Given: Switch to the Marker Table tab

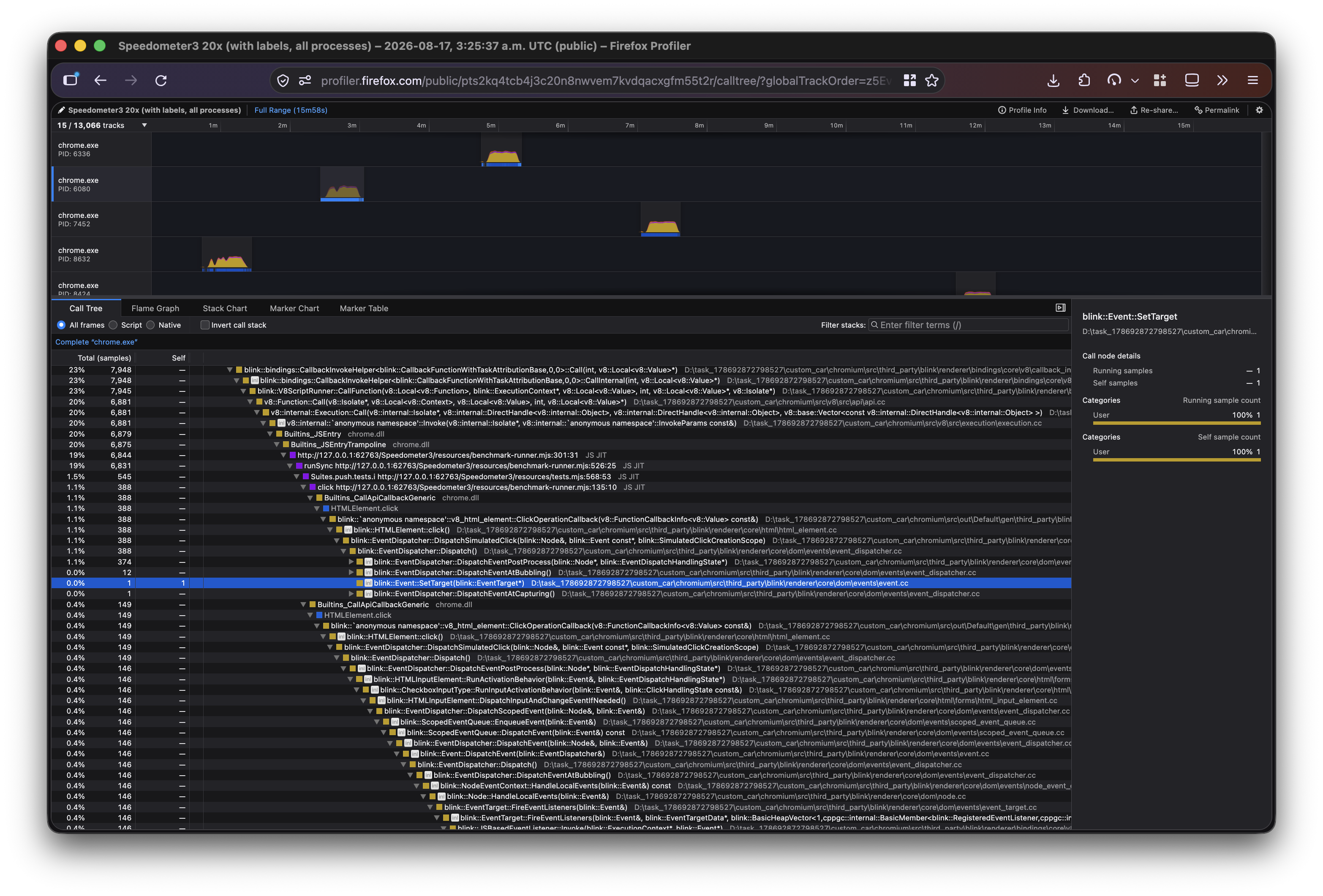Looking at the screenshot, I should coord(364,308).
